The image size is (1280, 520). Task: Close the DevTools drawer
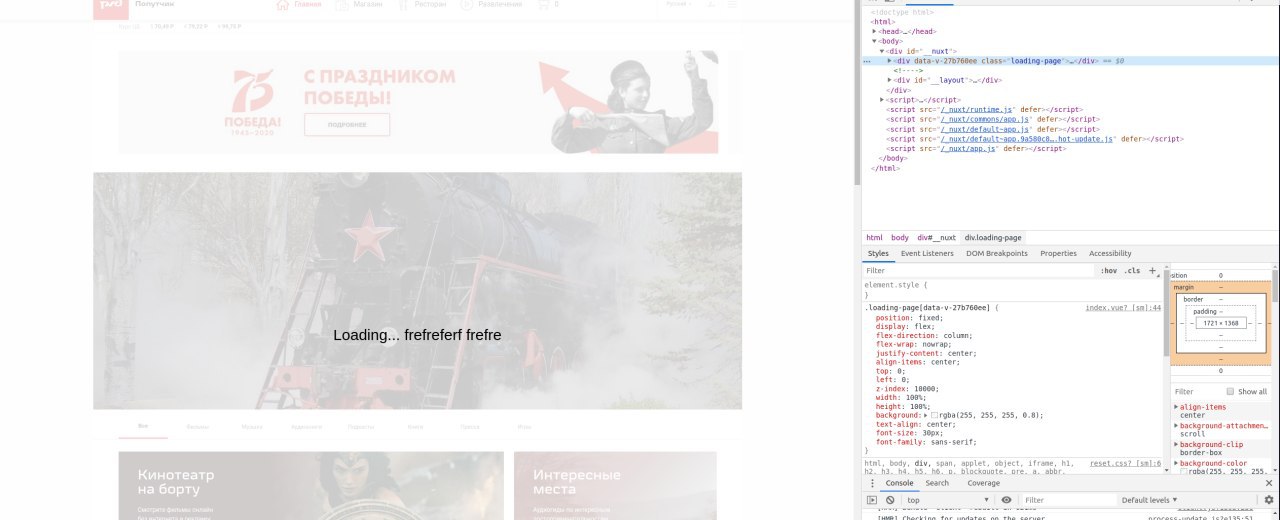tap(1269, 483)
